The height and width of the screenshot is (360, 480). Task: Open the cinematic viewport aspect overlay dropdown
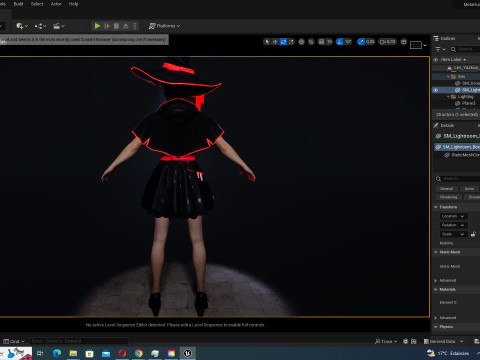pos(418,45)
